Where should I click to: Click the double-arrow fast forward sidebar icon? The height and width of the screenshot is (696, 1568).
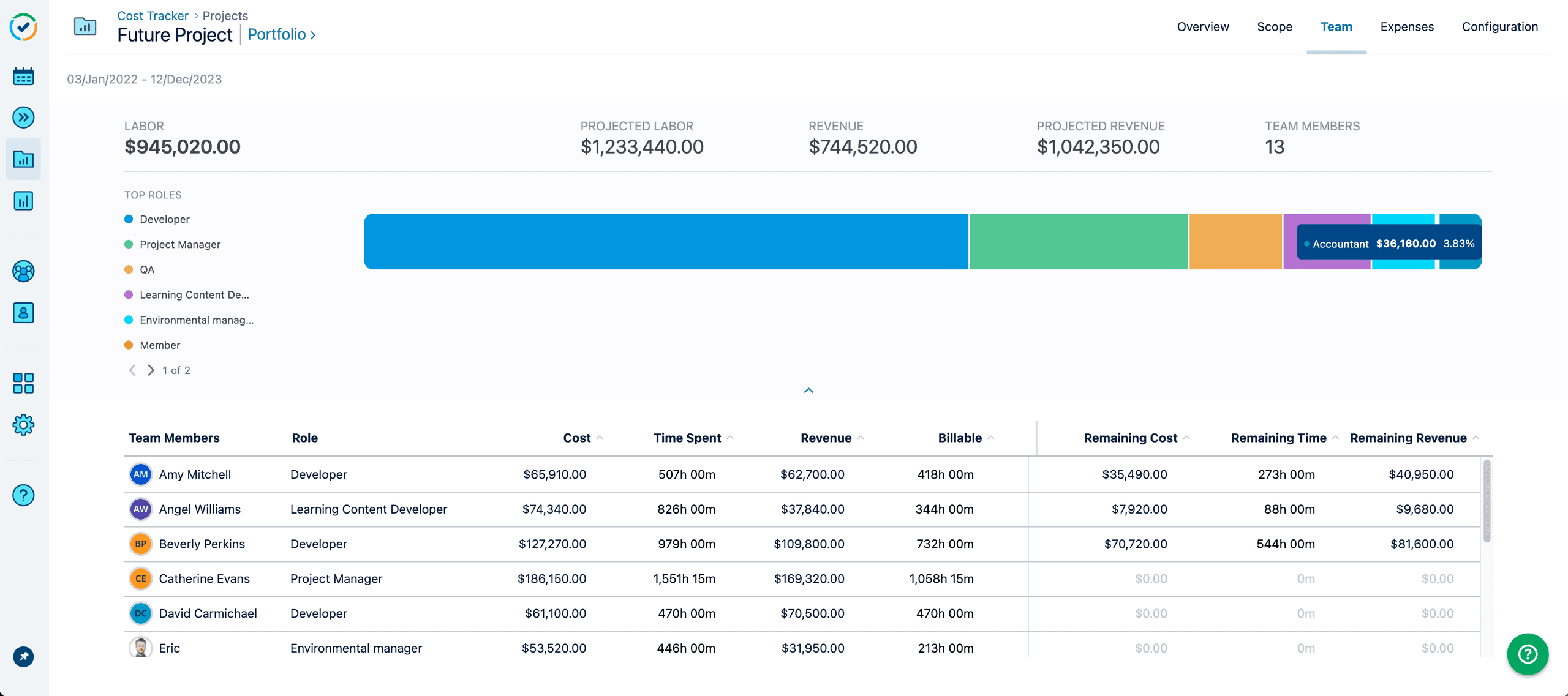[23, 117]
